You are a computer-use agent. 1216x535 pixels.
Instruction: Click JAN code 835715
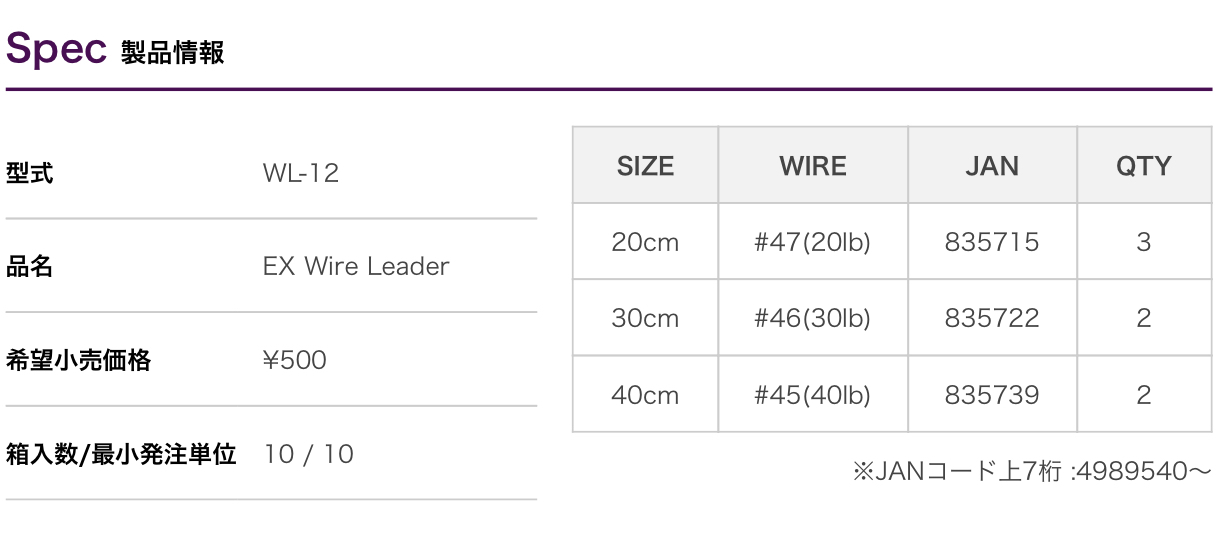pos(991,242)
